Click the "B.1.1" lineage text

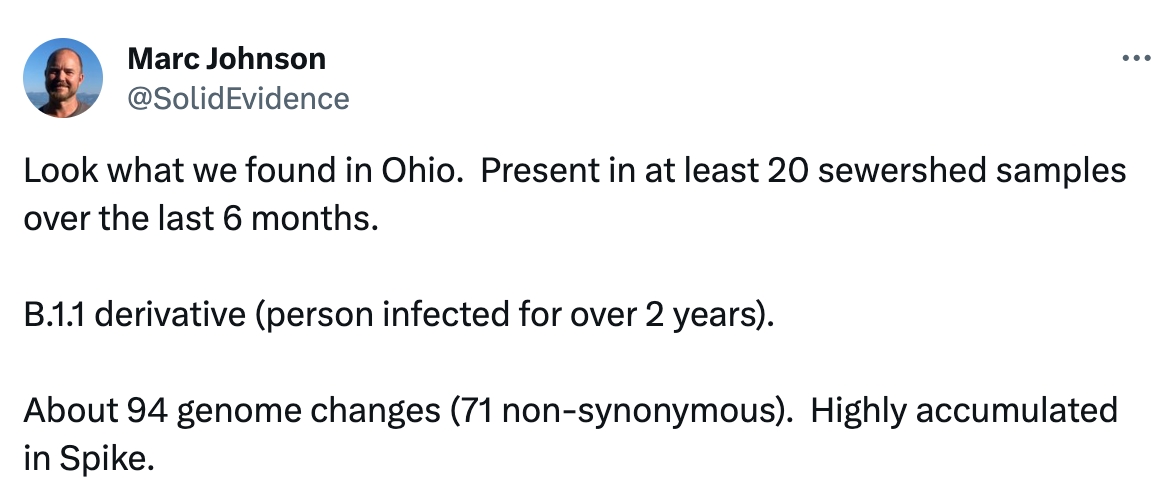[x=55, y=314]
